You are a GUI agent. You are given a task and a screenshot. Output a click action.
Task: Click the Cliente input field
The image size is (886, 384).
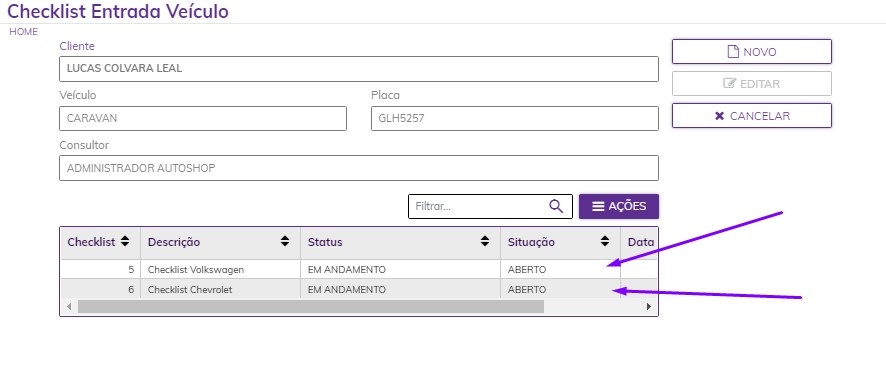tap(359, 69)
